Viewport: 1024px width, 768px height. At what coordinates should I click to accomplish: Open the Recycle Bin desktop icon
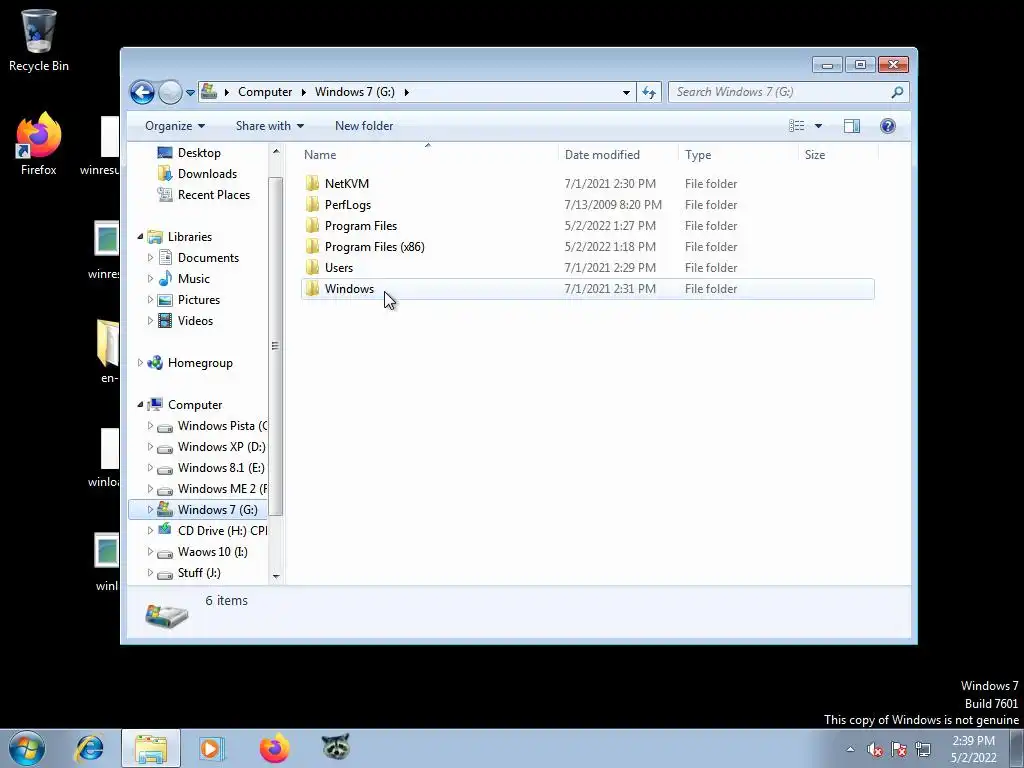pos(39,40)
